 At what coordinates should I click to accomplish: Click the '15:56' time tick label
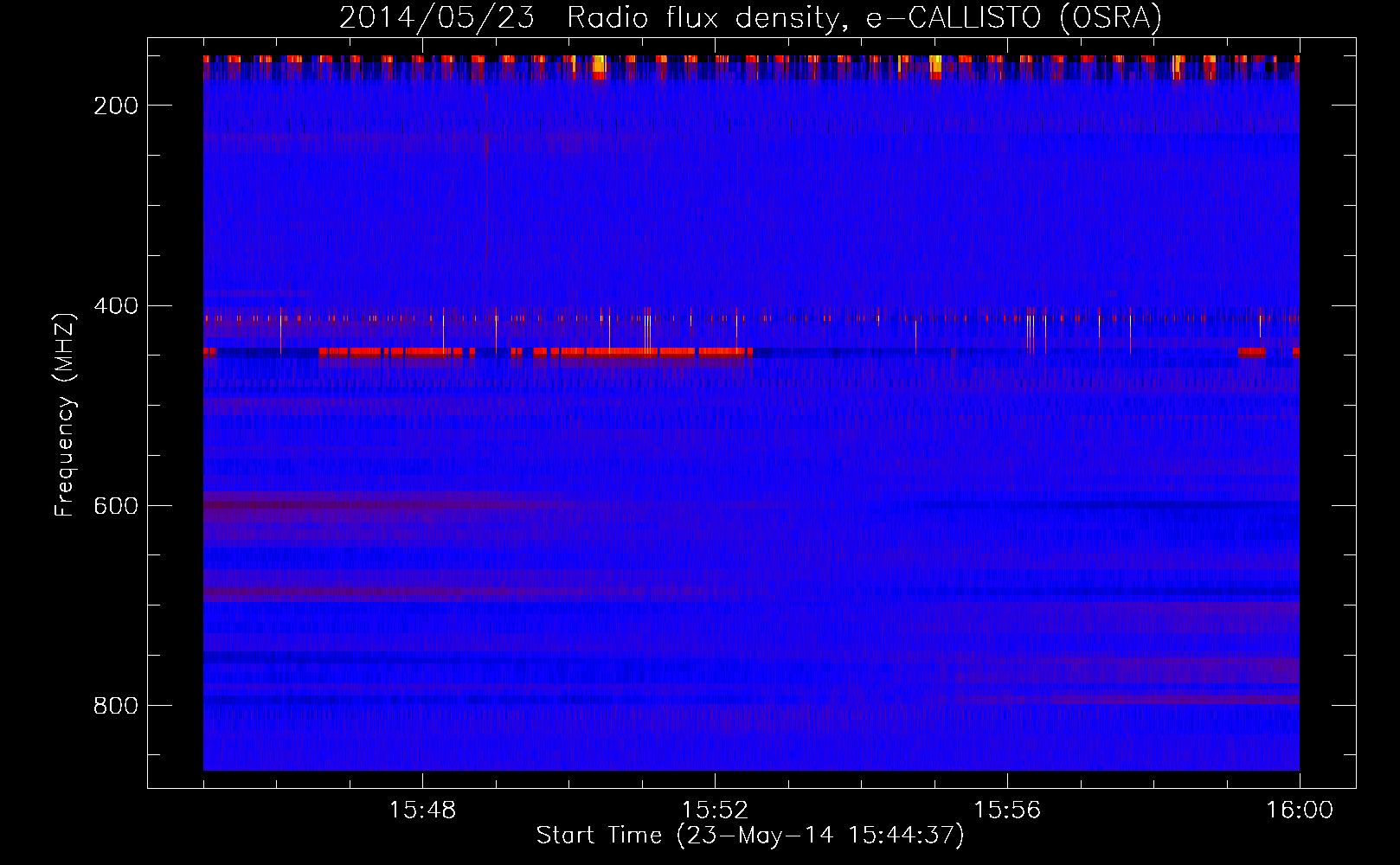pos(1007,811)
